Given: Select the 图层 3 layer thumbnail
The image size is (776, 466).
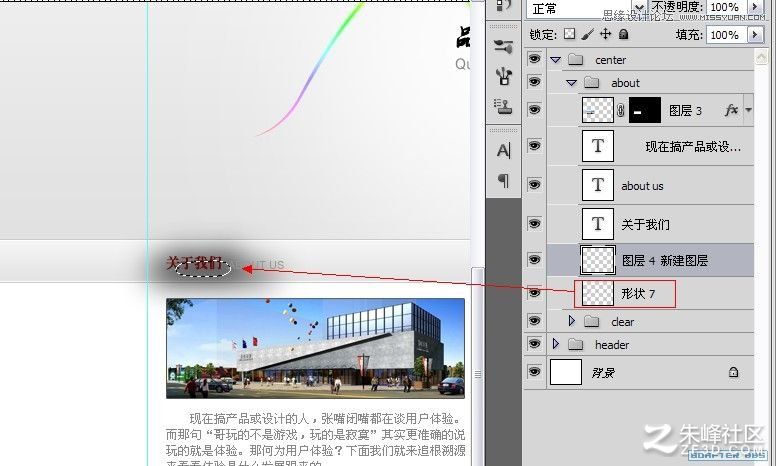Looking at the screenshot, I should click(x=598, y=110).
